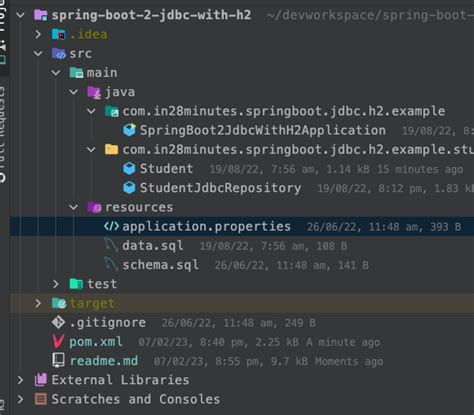Click the src source folder icon
474x415 pixels.
[59, 53]
